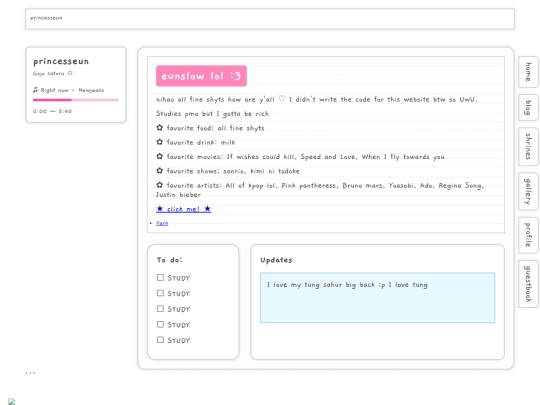
Task: Click the 'favorite shows: sanrio, kimi ni todoke' text
Action: click(233, 171)
